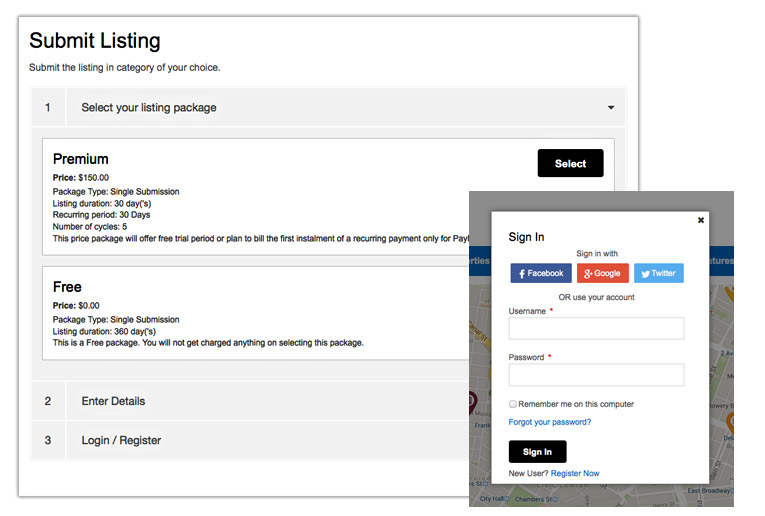
Task: Click the Google plus g icon
Action: pyautogui.click(x=587, y=274)
